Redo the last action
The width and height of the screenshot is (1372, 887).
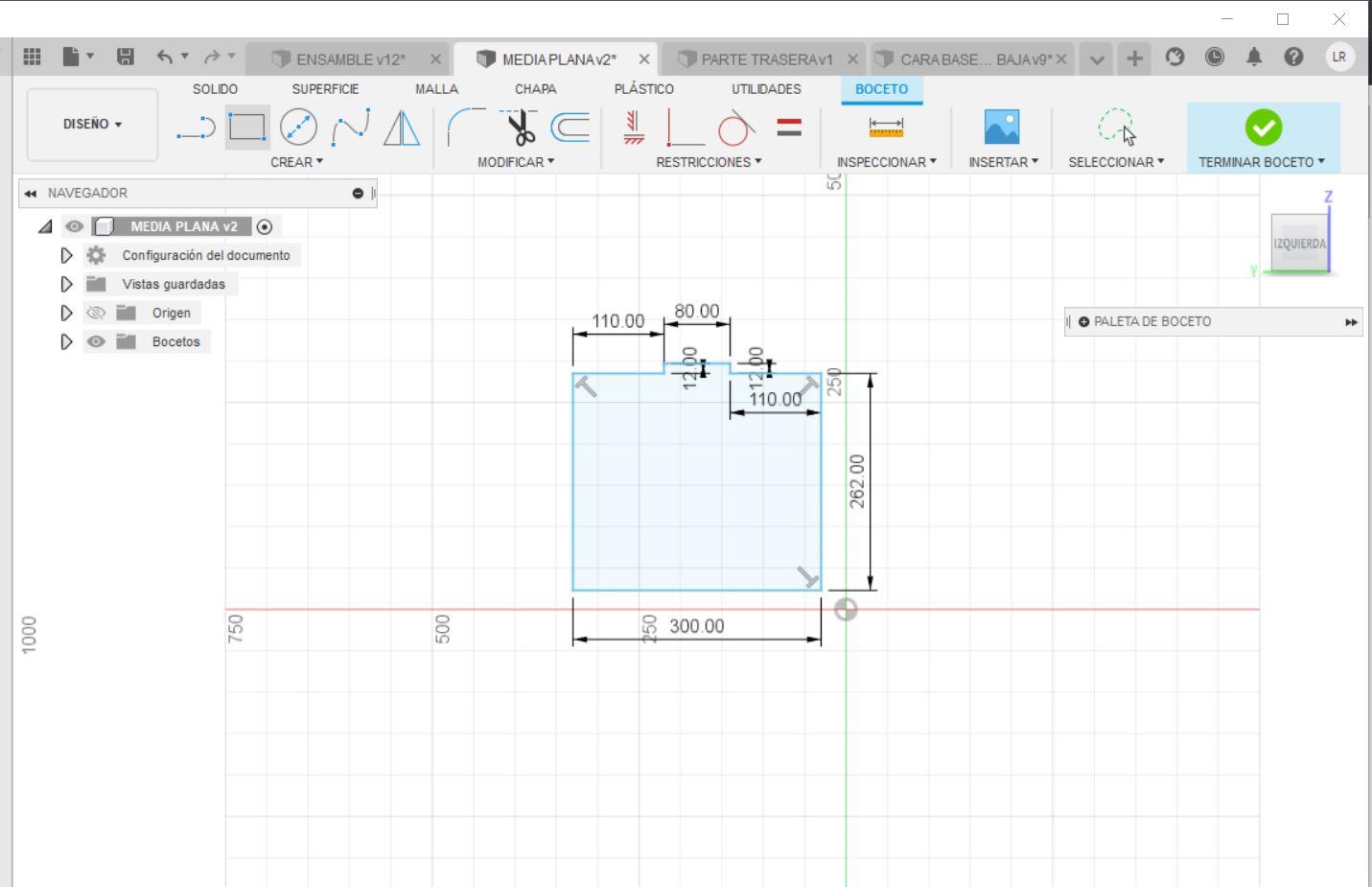click(211, 57)
